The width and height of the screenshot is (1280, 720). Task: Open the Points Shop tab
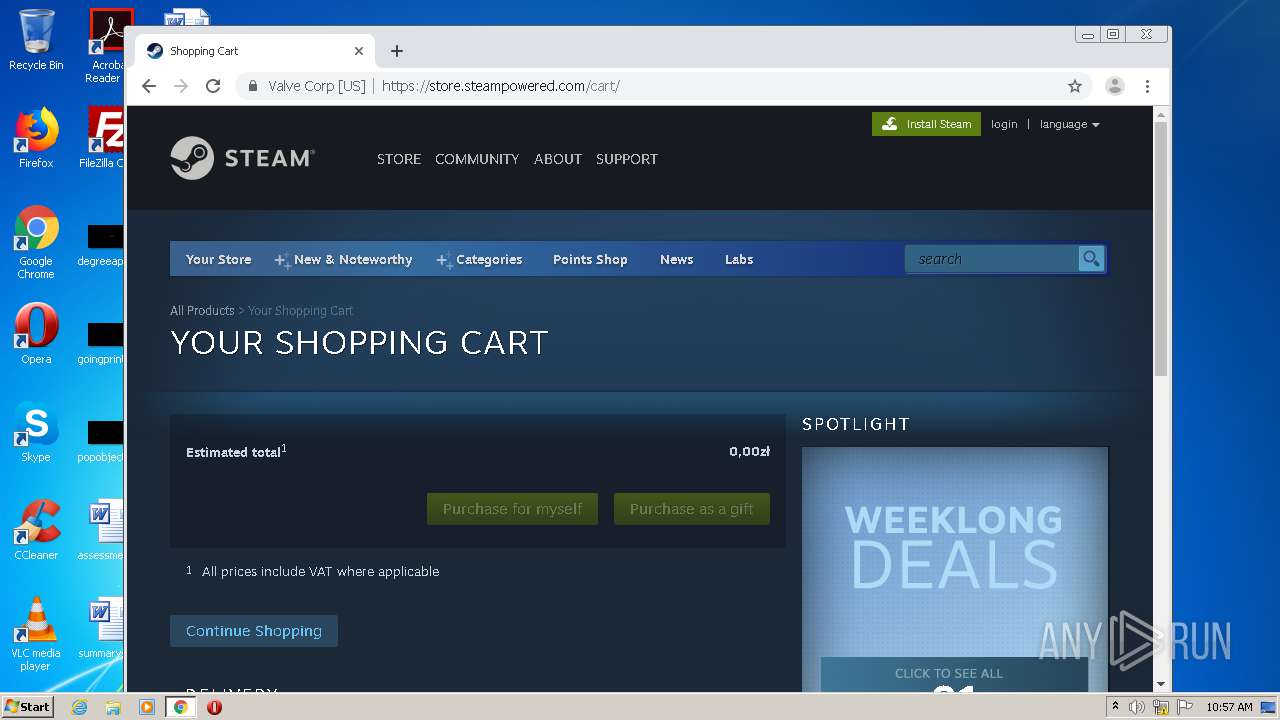(x=590, y=259)
